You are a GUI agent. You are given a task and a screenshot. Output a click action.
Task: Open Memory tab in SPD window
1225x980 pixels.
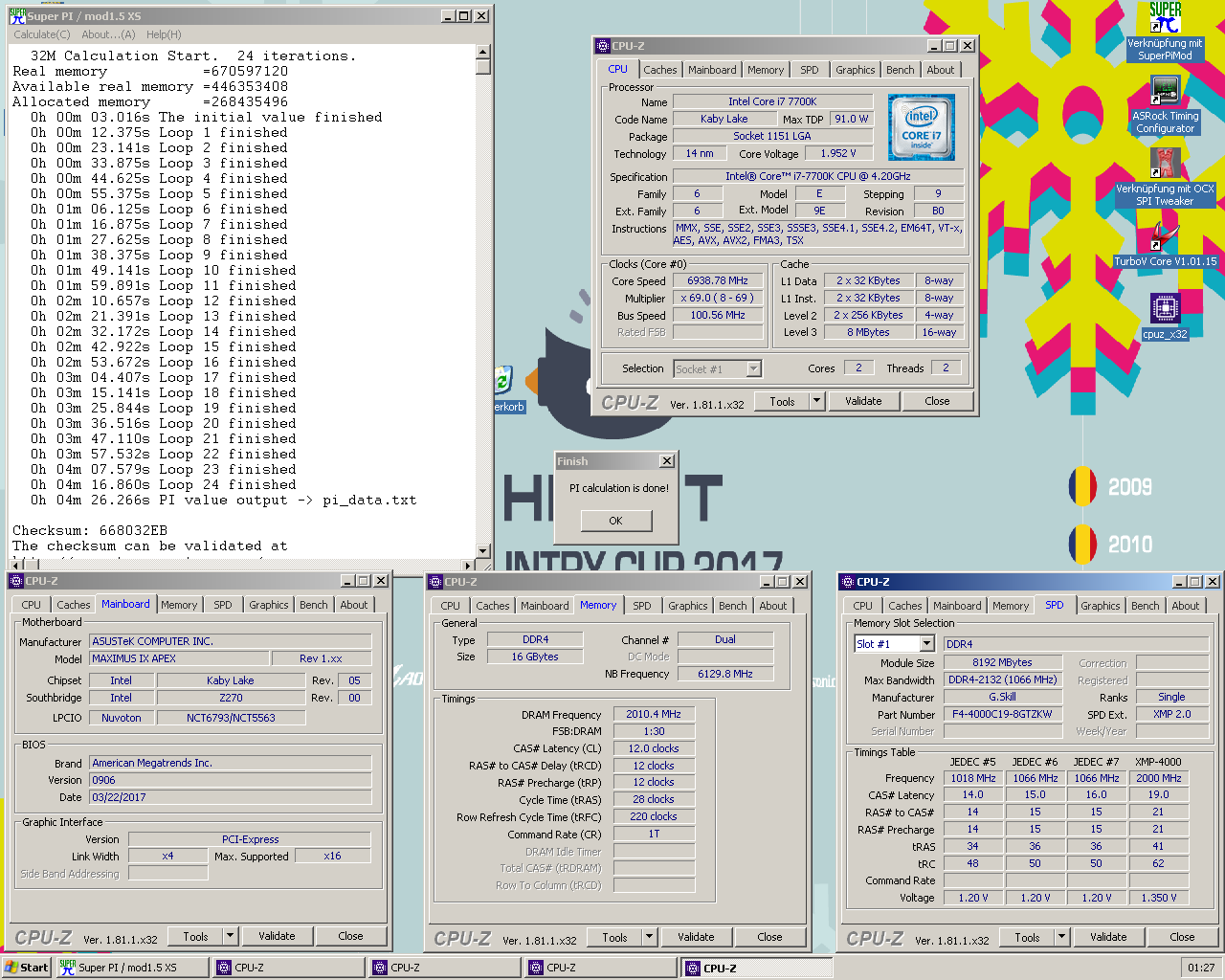[1011, 606]
